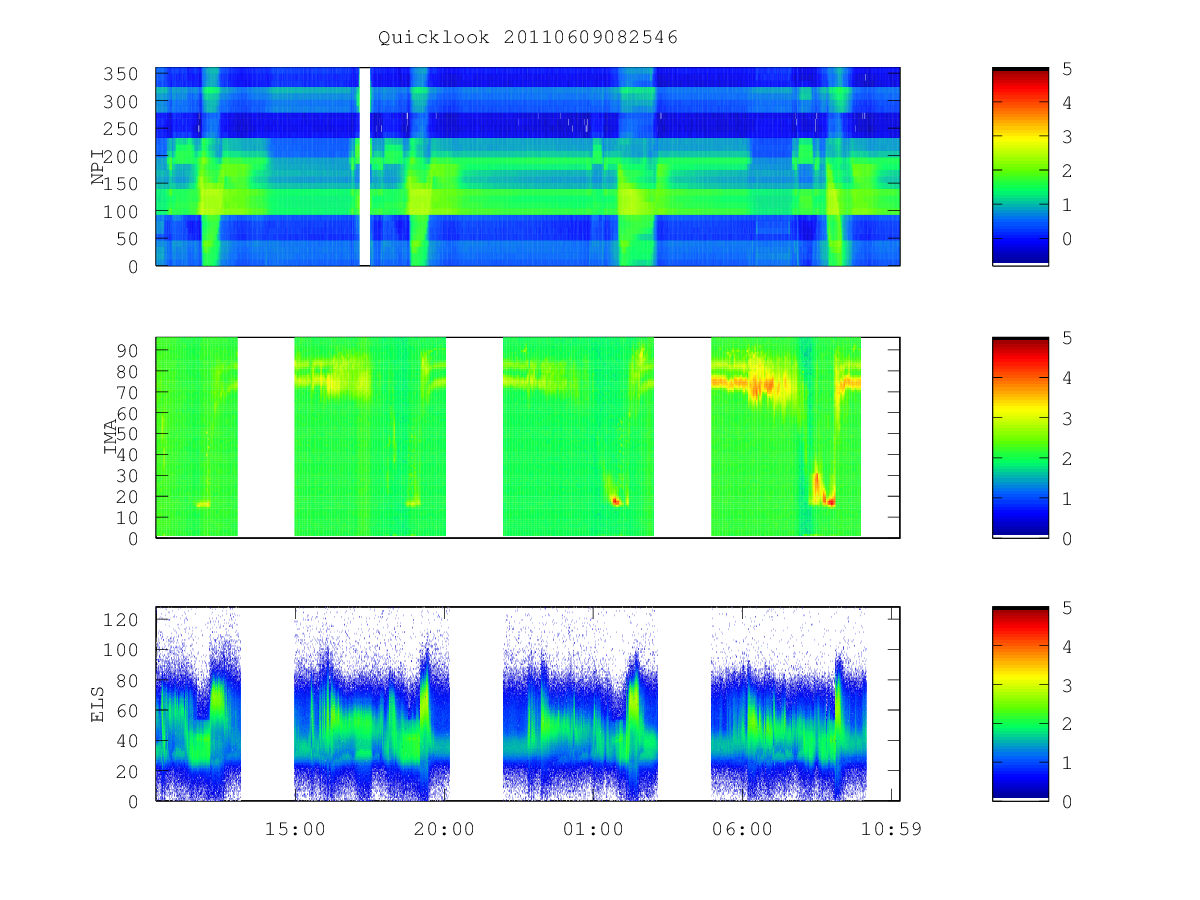The width and height of the screenshot is (1200, 900).
Task: Select the 10:59 end time label
Action: (891, 829)
